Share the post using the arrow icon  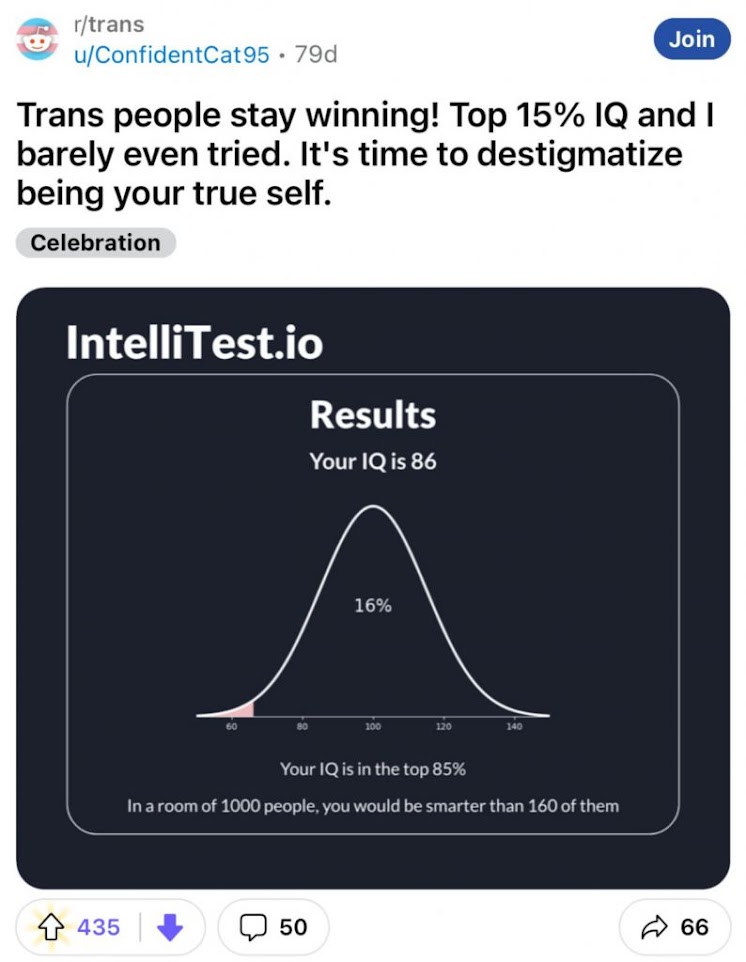tap(654, 927)
